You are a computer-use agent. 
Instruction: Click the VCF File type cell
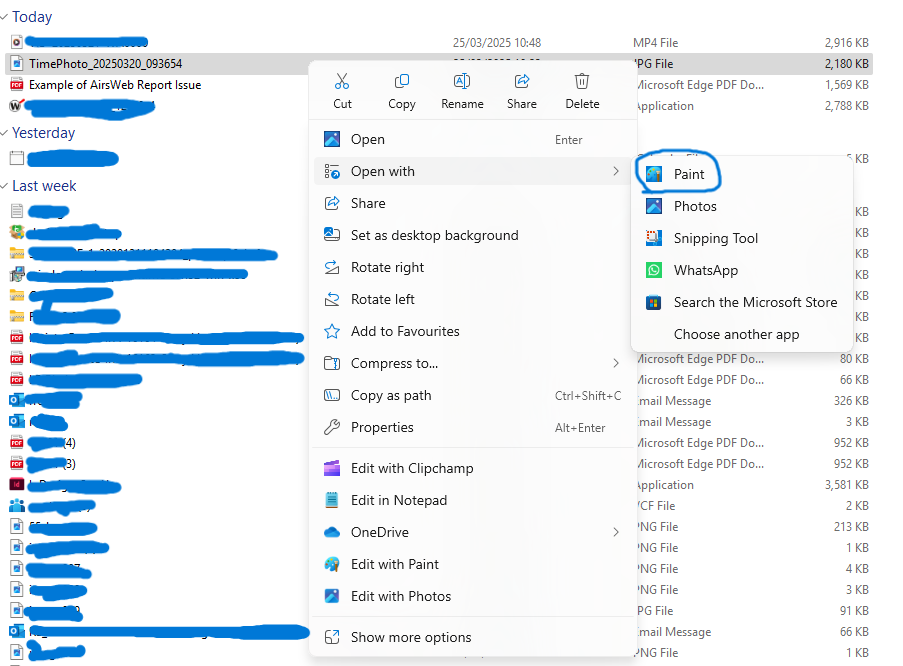click(655, 506)
